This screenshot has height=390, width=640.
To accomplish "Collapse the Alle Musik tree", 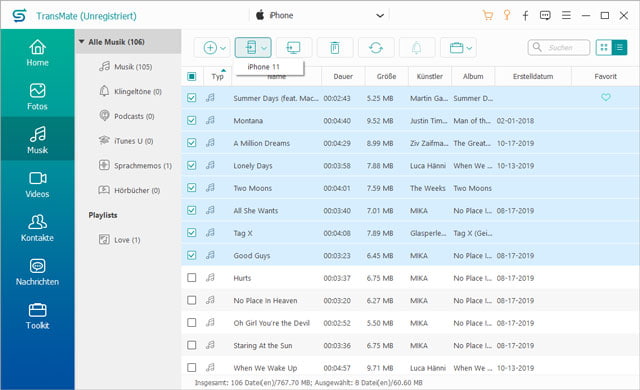I will (82, 42).
